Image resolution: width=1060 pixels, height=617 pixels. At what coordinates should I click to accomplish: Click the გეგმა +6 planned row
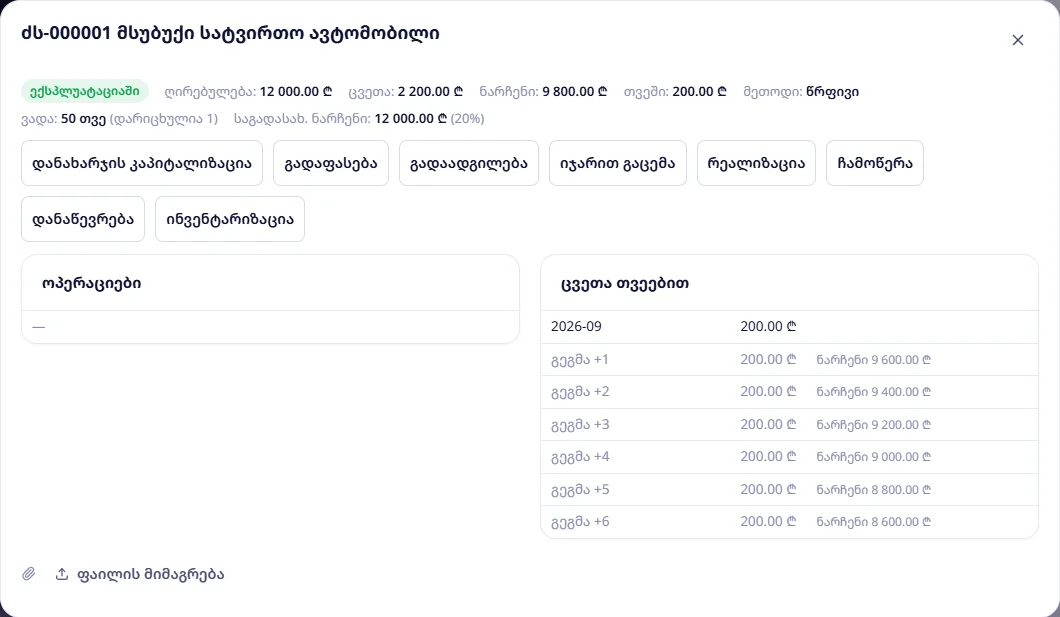(x=789, y=522)
